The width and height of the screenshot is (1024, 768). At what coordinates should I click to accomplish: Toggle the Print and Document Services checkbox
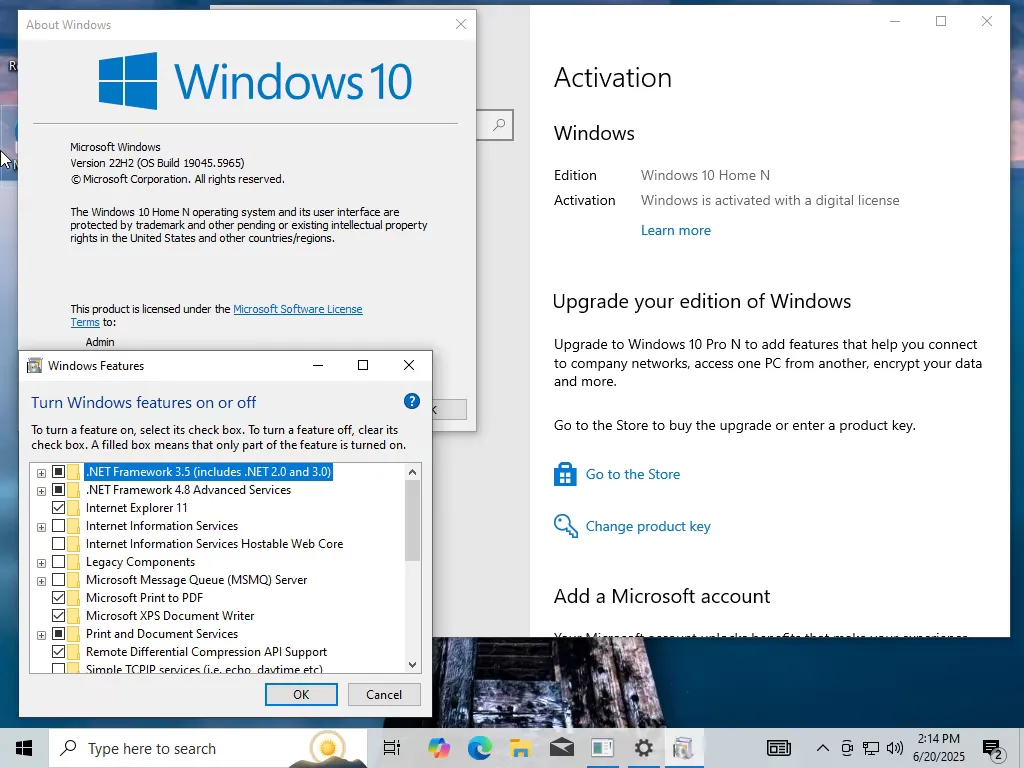point(58,633)
